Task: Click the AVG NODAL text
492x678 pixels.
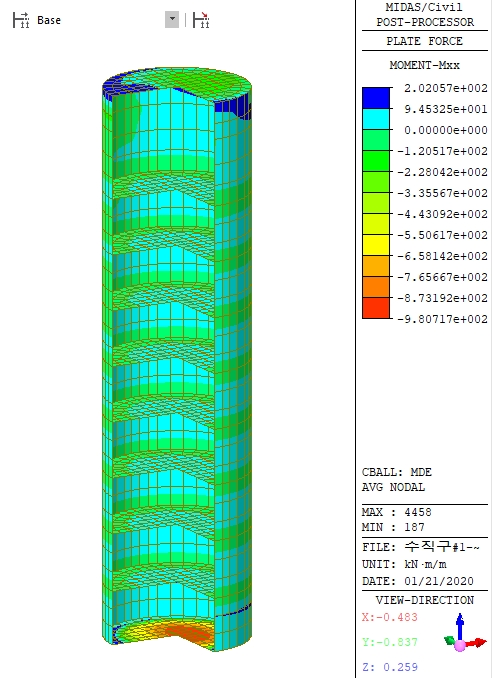Action: (393, 487)
